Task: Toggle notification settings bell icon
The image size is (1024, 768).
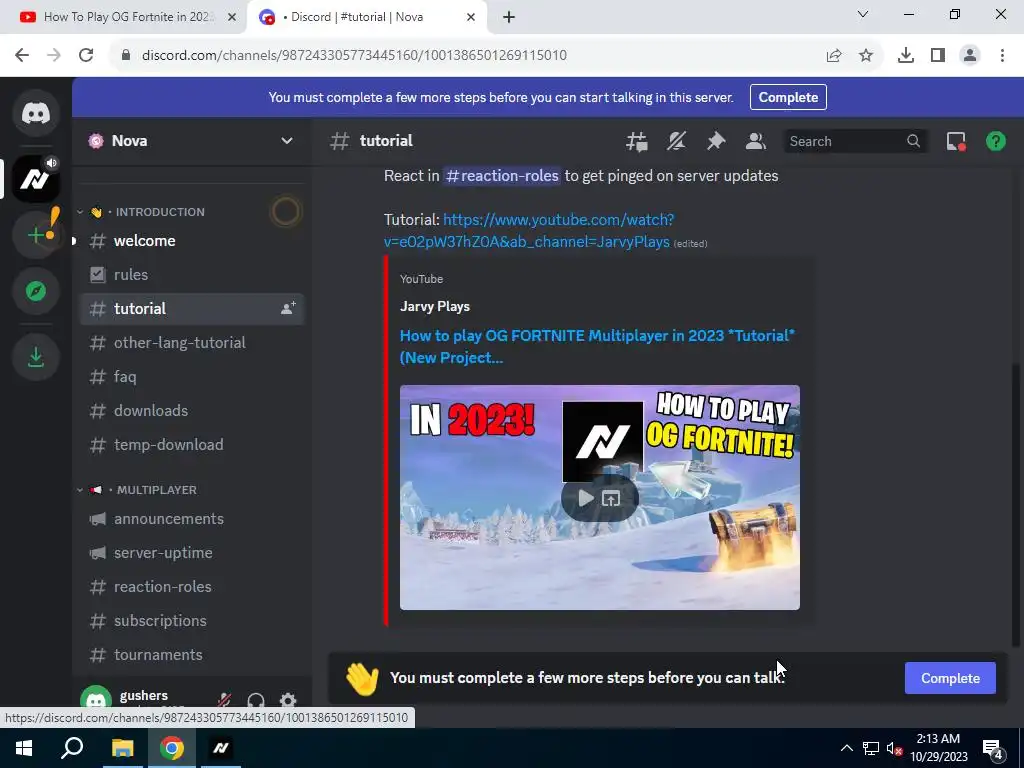Action: click(x=677, y=141)
